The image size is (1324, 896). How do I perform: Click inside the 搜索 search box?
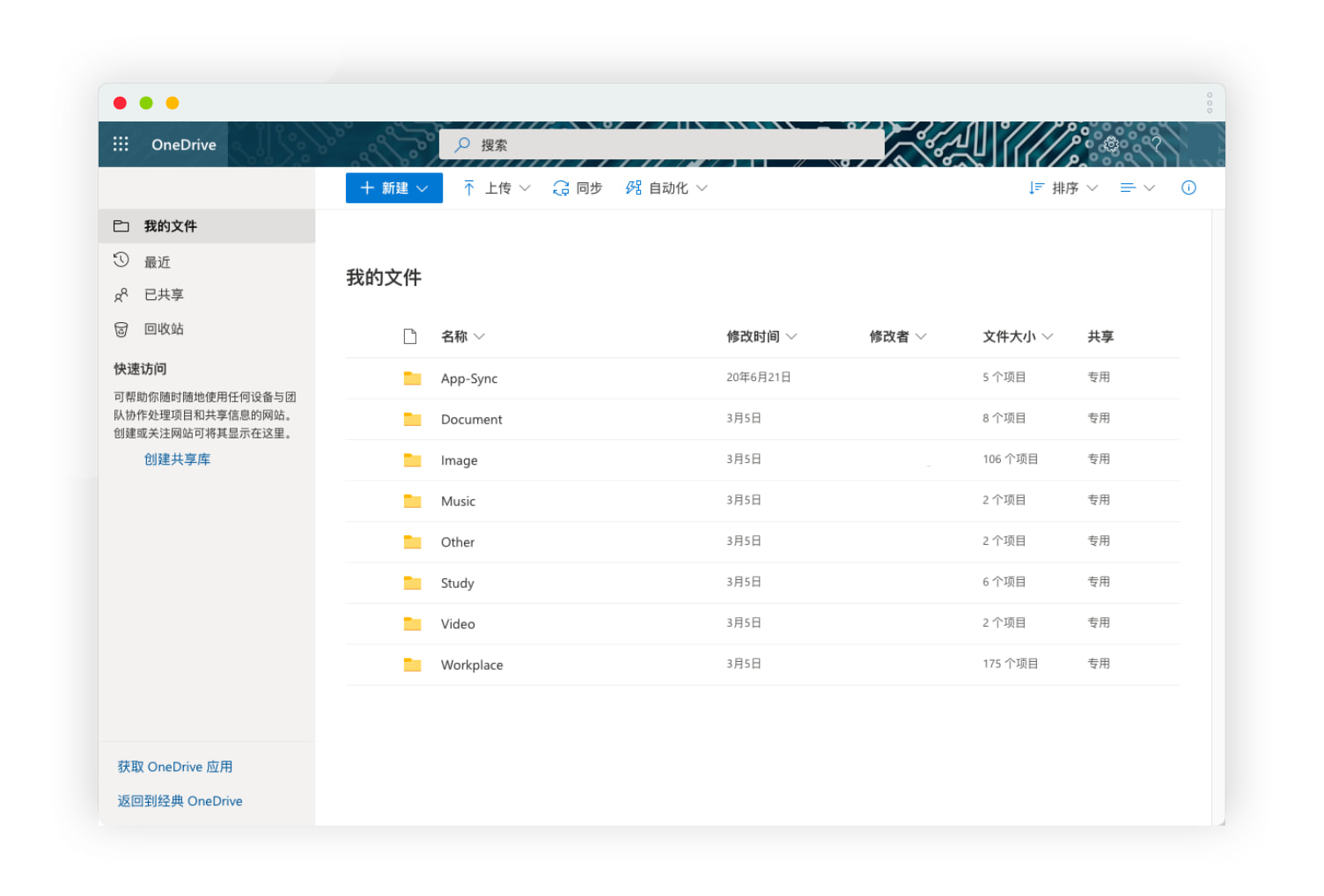click(662, 144)
